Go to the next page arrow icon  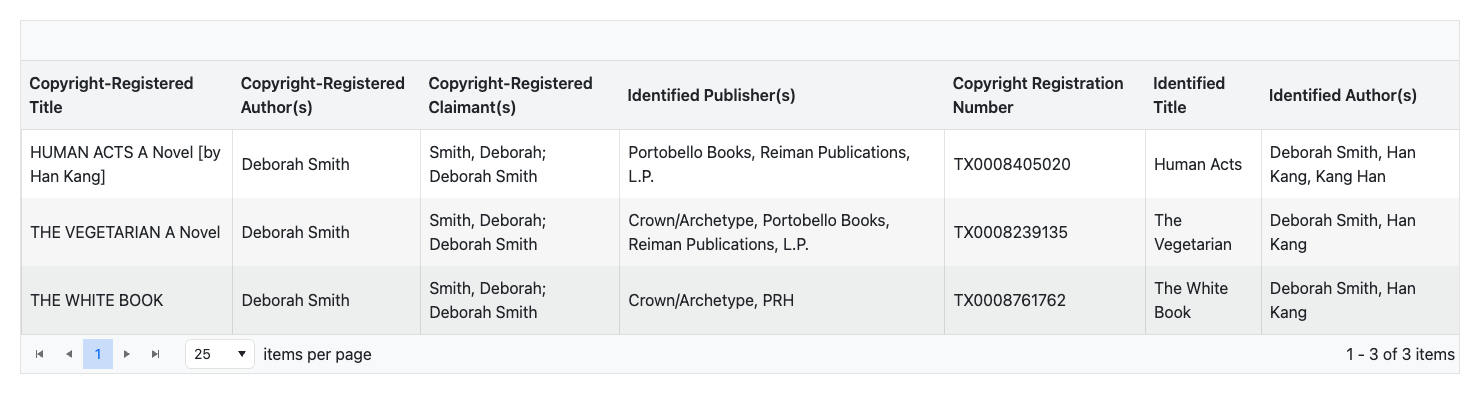(x=127, y=354)
